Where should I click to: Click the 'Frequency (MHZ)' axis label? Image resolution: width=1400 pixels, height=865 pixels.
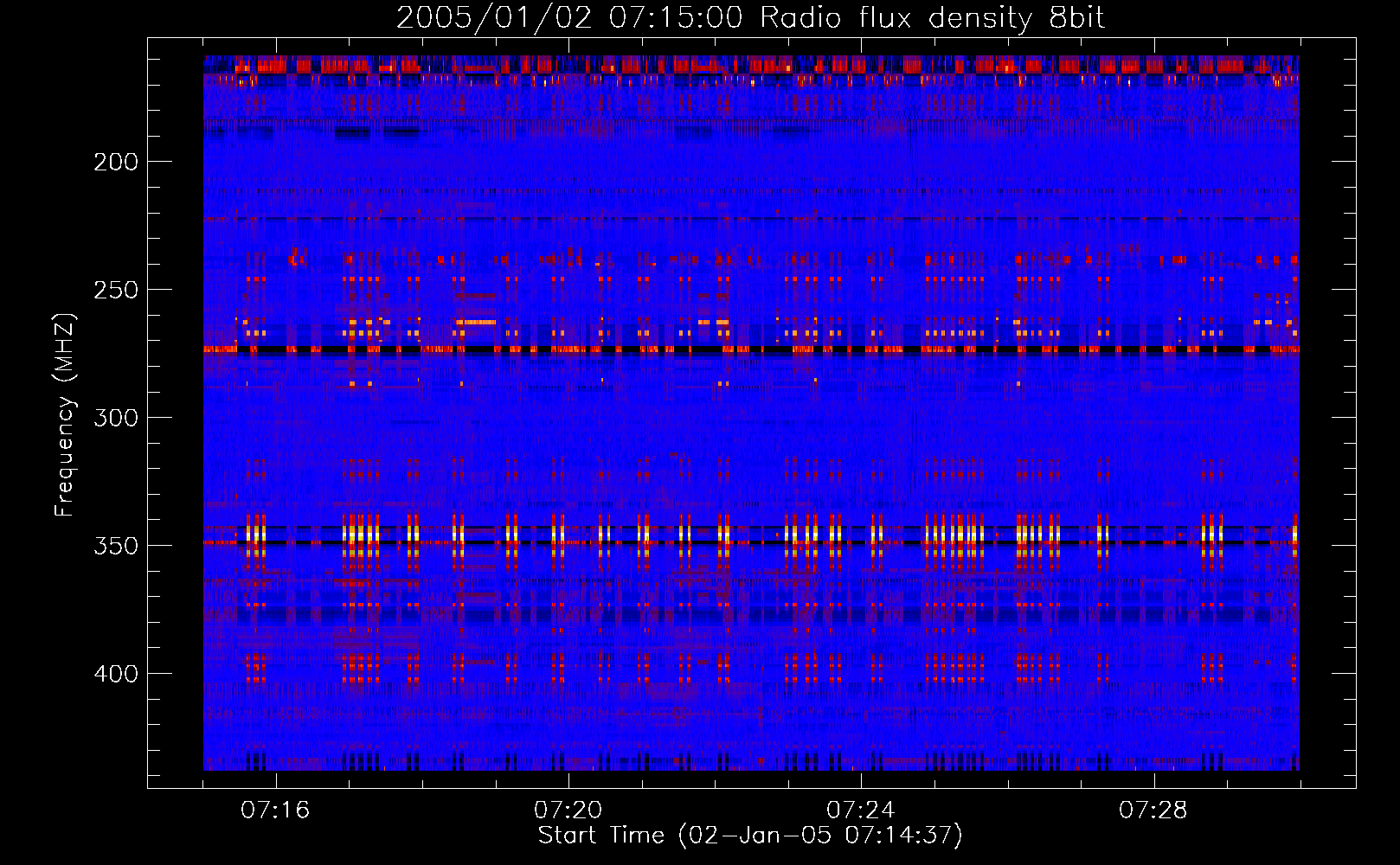[65, 414]
